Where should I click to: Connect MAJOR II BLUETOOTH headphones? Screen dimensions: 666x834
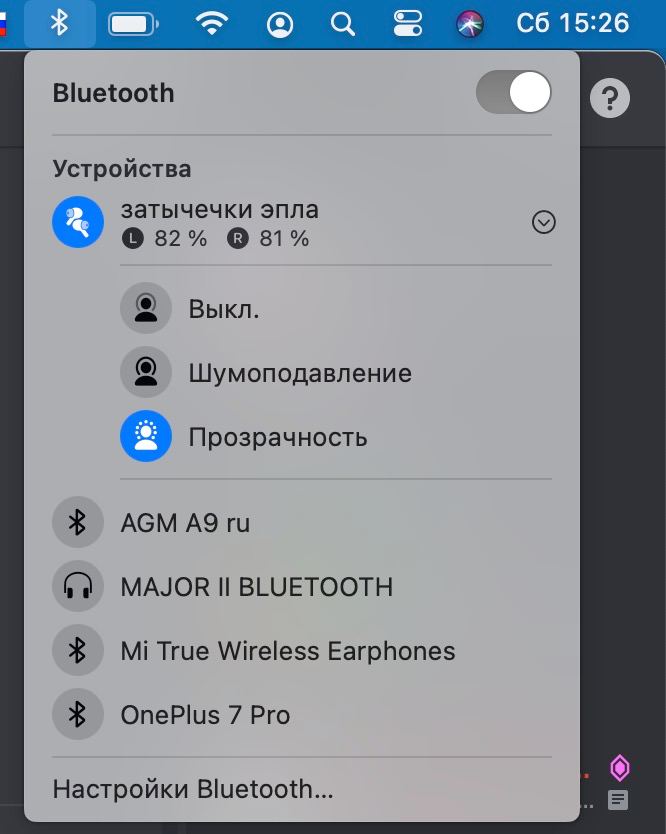point(302,587)
